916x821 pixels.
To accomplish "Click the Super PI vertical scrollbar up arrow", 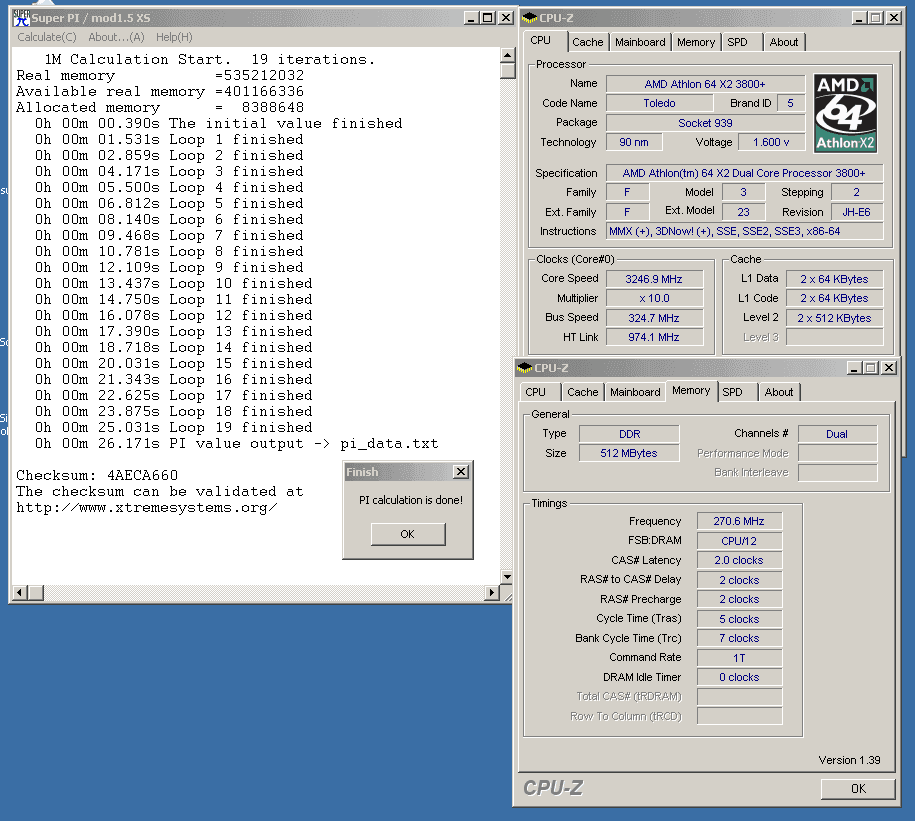I will 507,56.
